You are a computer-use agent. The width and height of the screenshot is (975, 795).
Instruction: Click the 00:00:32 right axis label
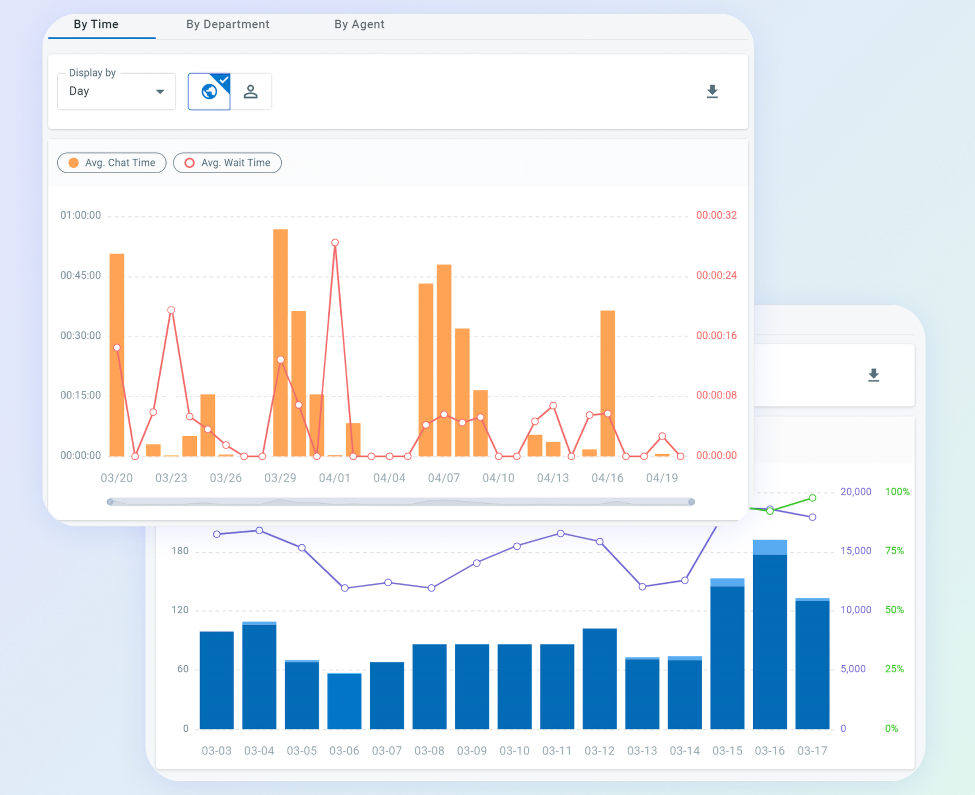click(716, 216)
